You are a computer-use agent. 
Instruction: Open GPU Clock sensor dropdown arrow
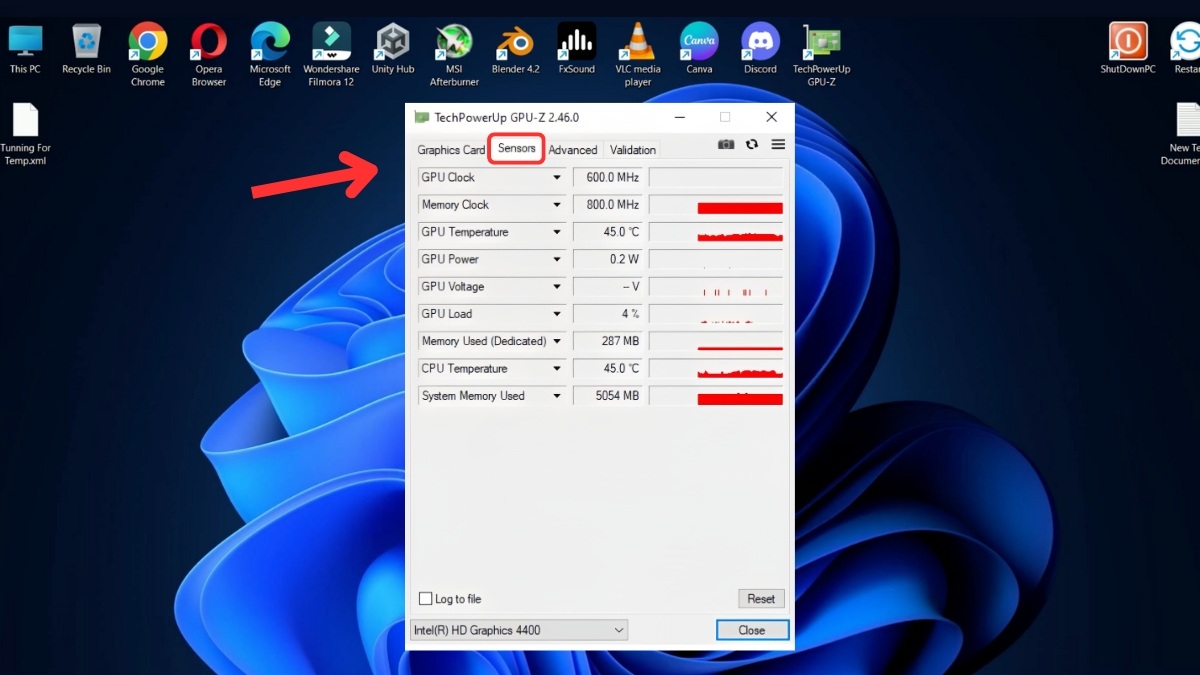tap(557, 177)
